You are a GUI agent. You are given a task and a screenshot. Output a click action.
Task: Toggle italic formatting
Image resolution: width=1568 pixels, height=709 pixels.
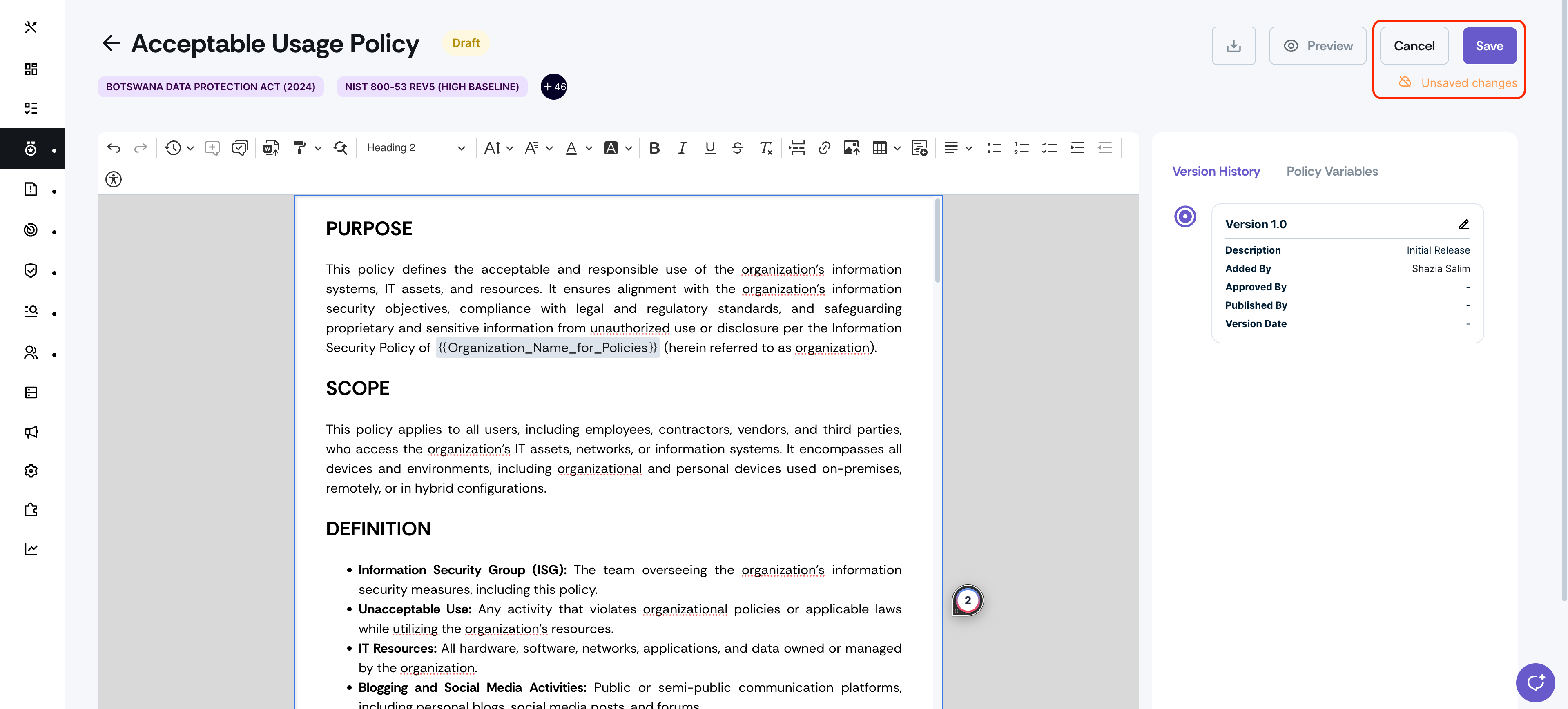click(682, 148)
